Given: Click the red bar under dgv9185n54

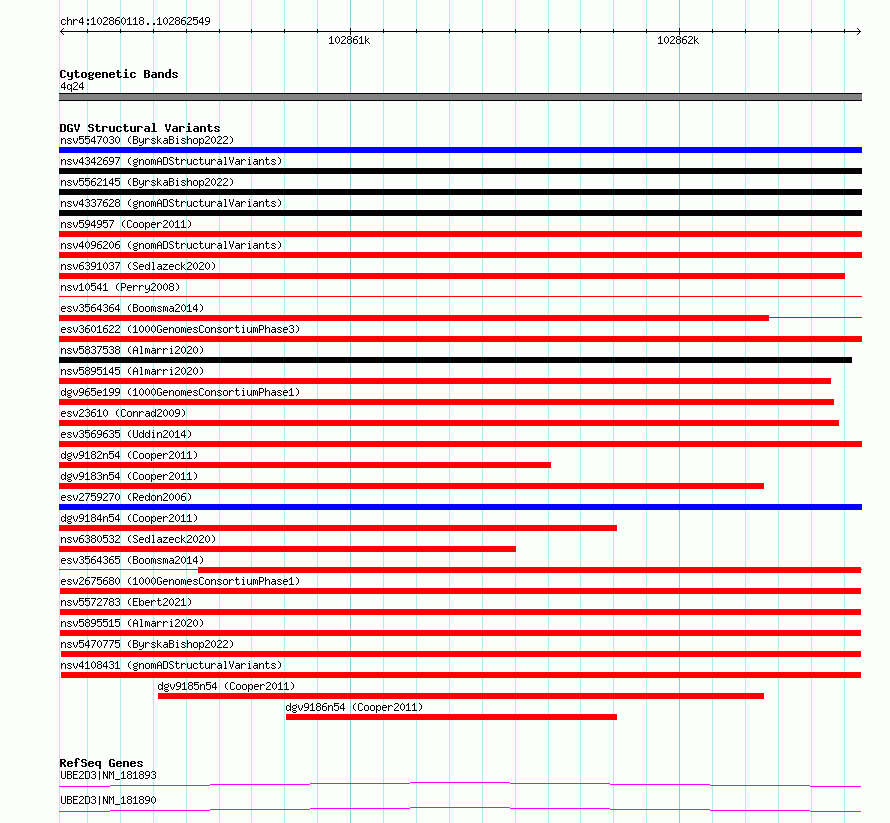Looking at the screenshot, I should pyautogui.click(x=461, y=696).
